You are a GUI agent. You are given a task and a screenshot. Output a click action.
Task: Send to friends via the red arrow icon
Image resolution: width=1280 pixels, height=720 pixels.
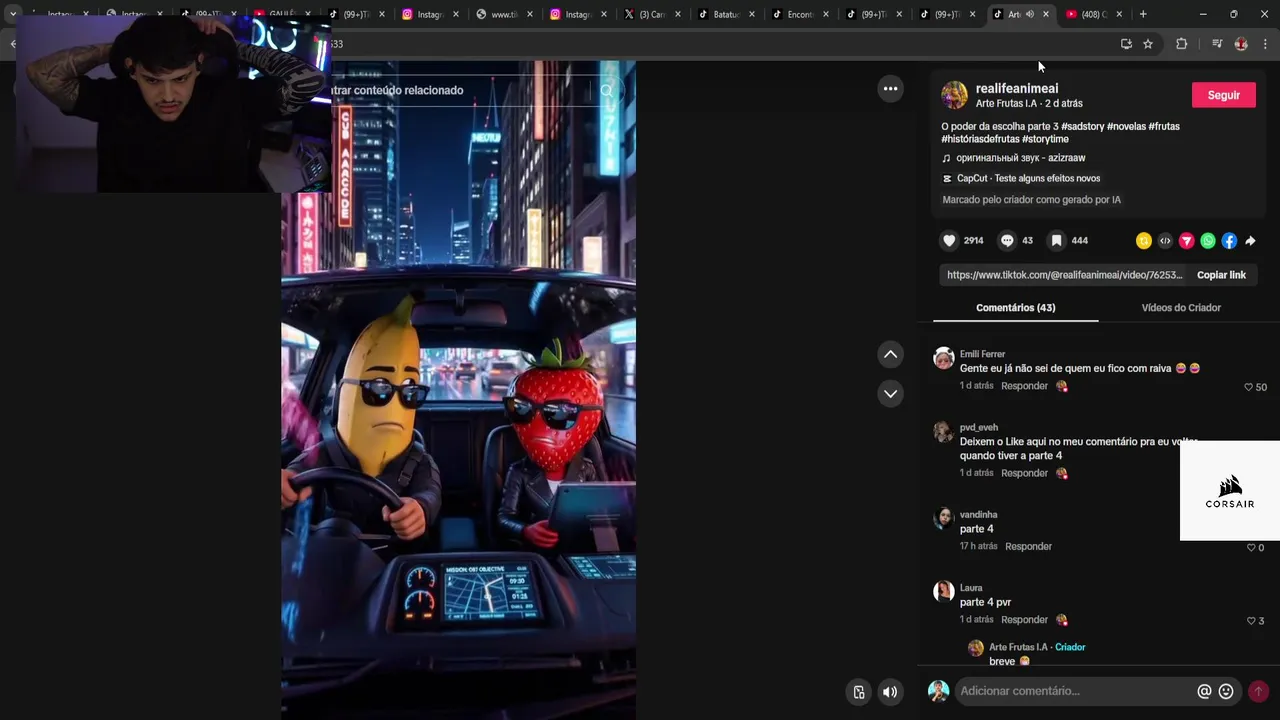tap(1186, 241)
